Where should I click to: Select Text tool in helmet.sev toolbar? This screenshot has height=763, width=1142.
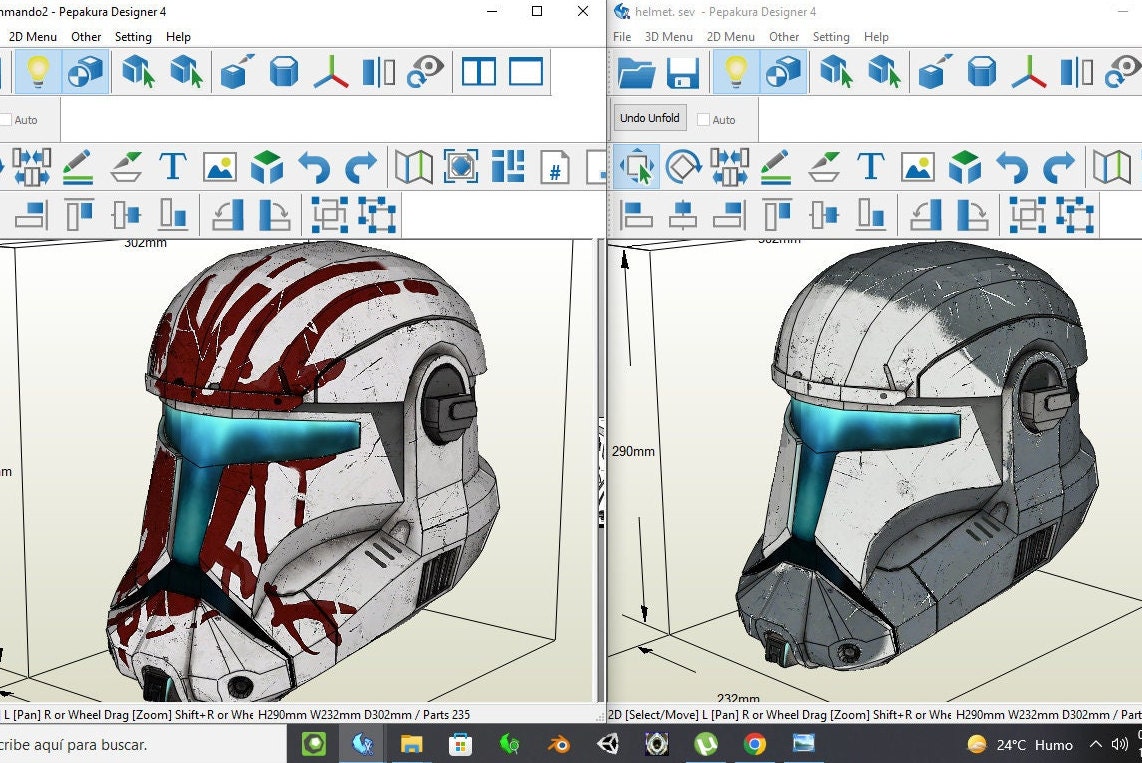pos(871,167)
